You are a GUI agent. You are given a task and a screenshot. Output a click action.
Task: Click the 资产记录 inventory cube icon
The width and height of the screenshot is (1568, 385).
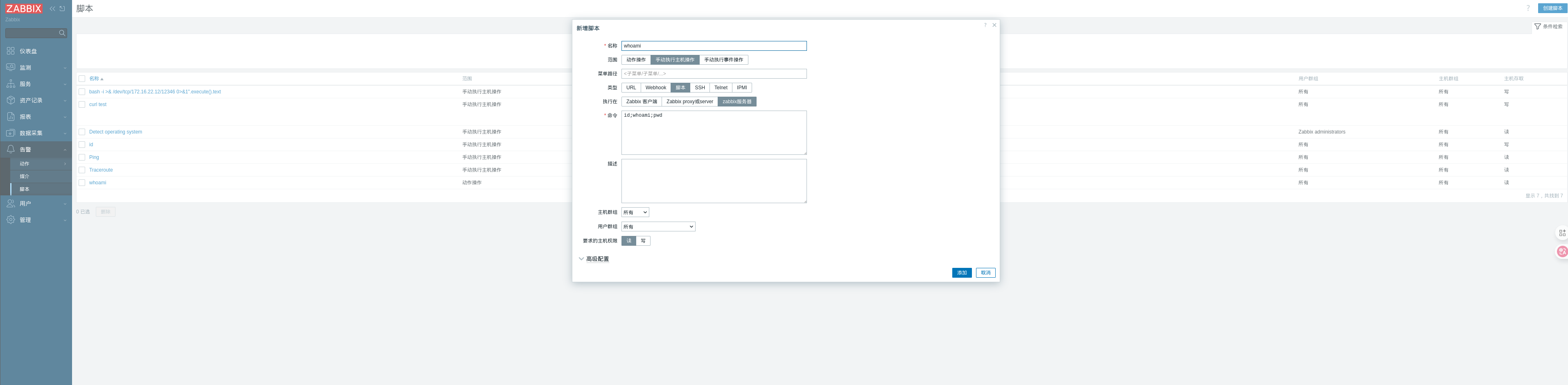tap(10, 100)
